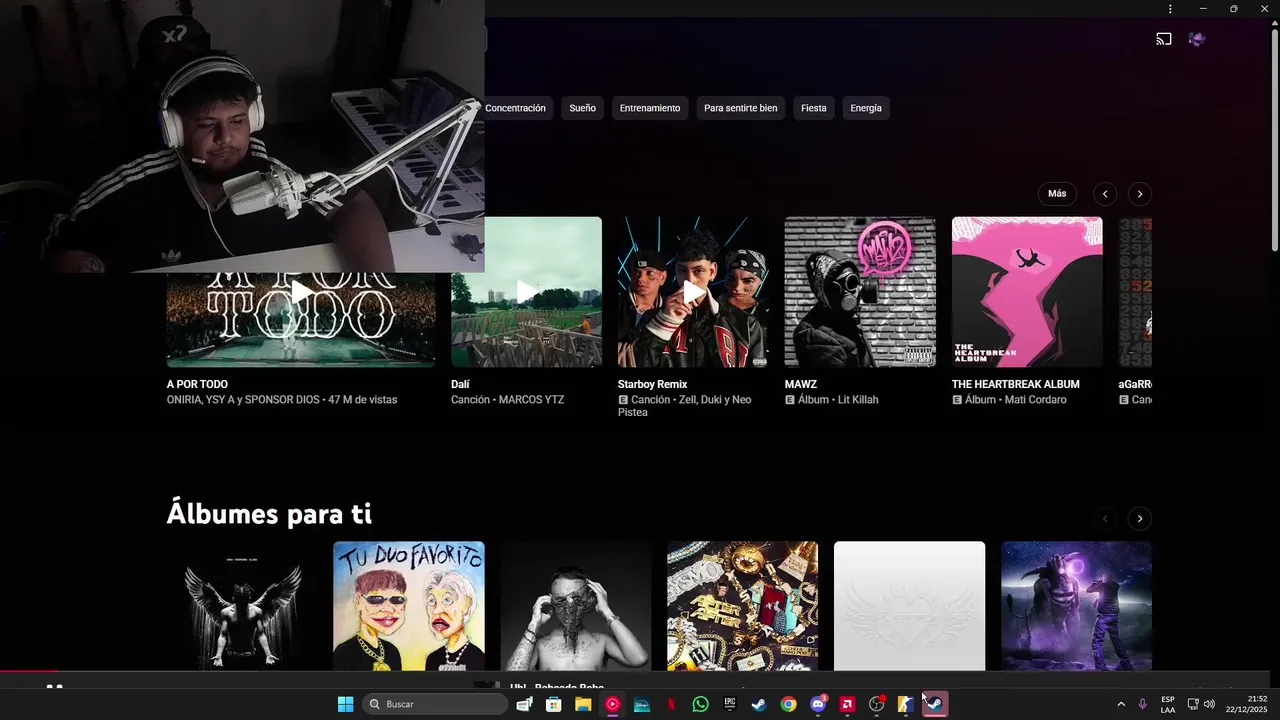Open Microsoft Store from the taskbar

coord(553,704)
